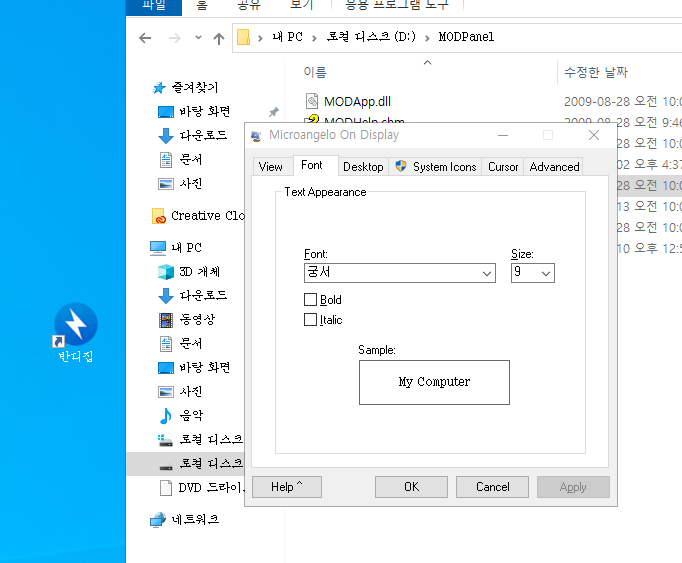Open 바탕 화면 icon under 내 PC

(x=166, y=368)
